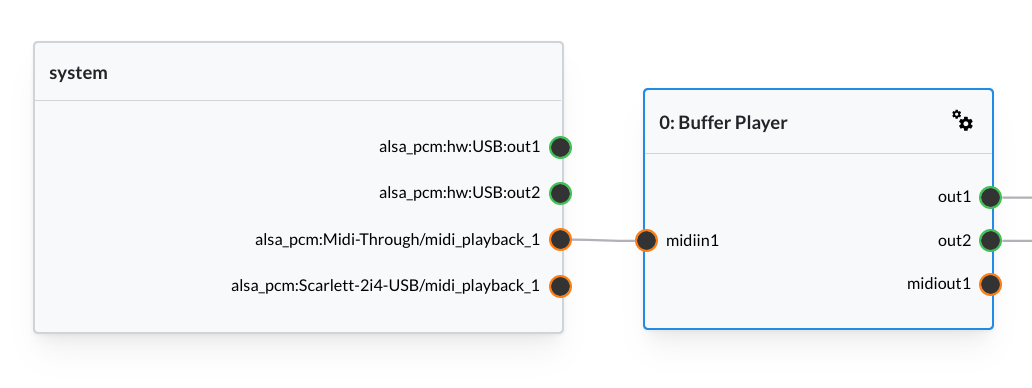Select the cable leaving the out2 port

(x=1017, y=241)
